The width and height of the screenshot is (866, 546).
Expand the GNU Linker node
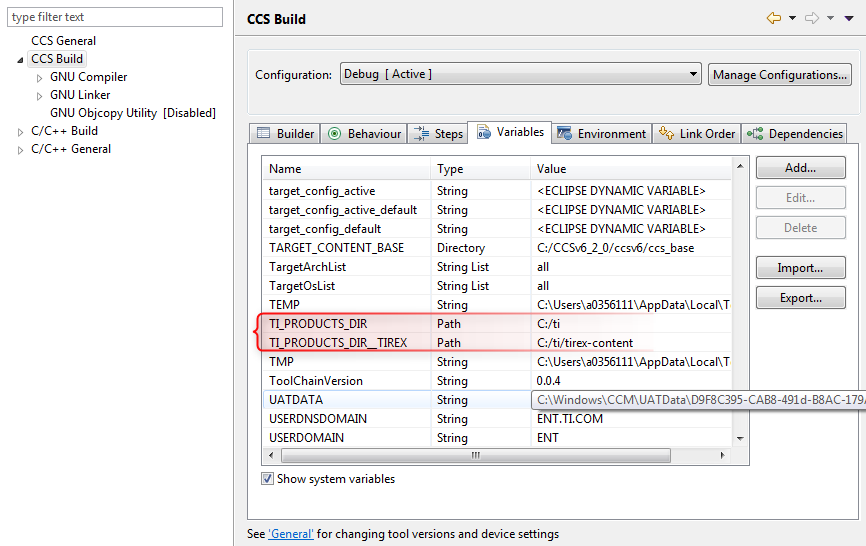(39, 96)
